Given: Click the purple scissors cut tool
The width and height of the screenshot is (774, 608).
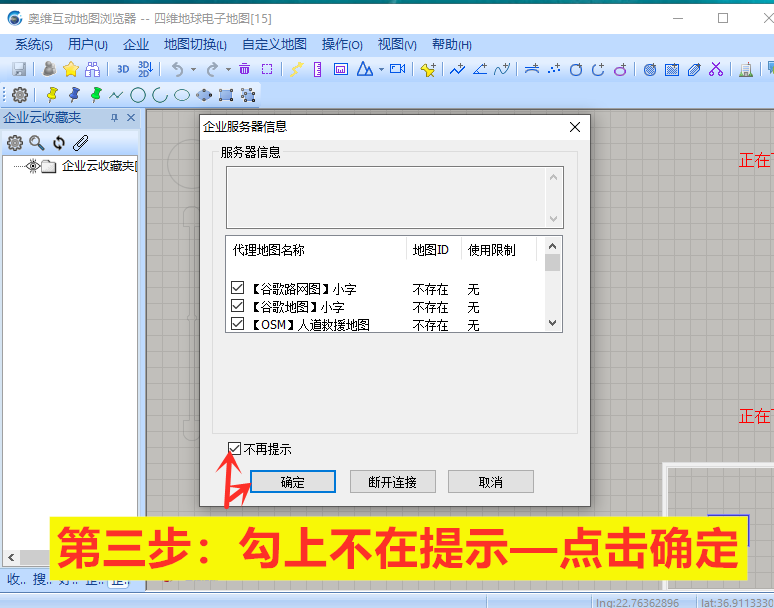Looking at the screenshot, I should 716,69.
